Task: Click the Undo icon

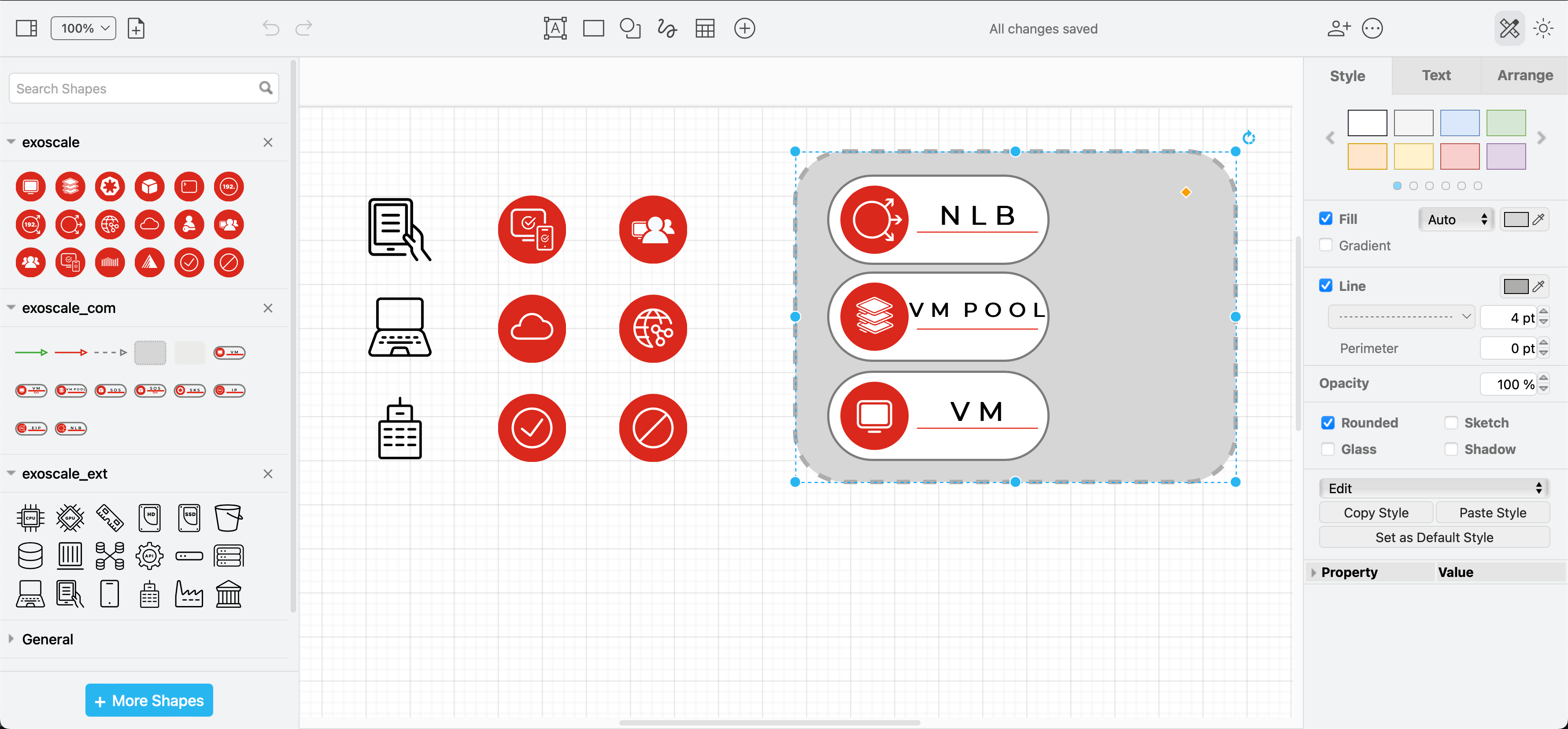Action: [x=270, y=28]
